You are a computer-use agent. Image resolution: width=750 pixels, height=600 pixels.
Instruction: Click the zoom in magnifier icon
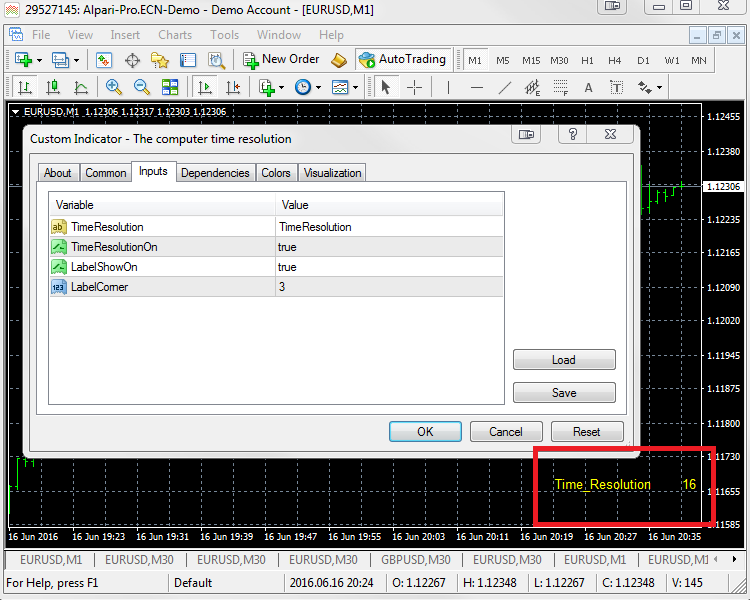(113, 88)
